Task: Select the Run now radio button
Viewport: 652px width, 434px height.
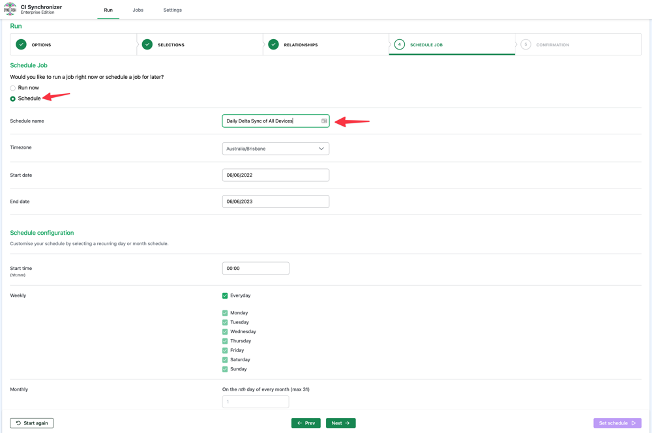Action: (13, 88)
